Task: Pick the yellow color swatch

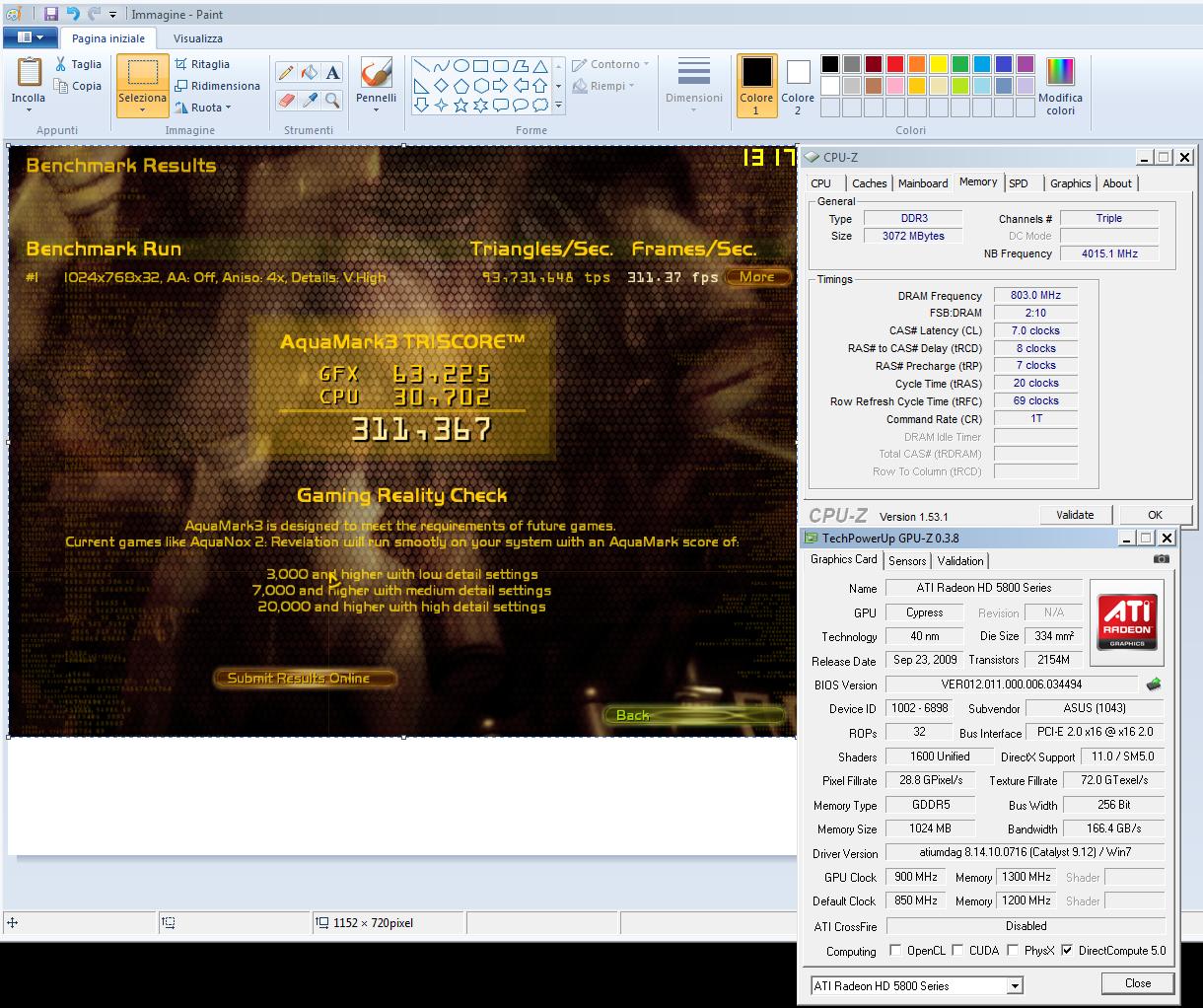Action: pos(939,65)
